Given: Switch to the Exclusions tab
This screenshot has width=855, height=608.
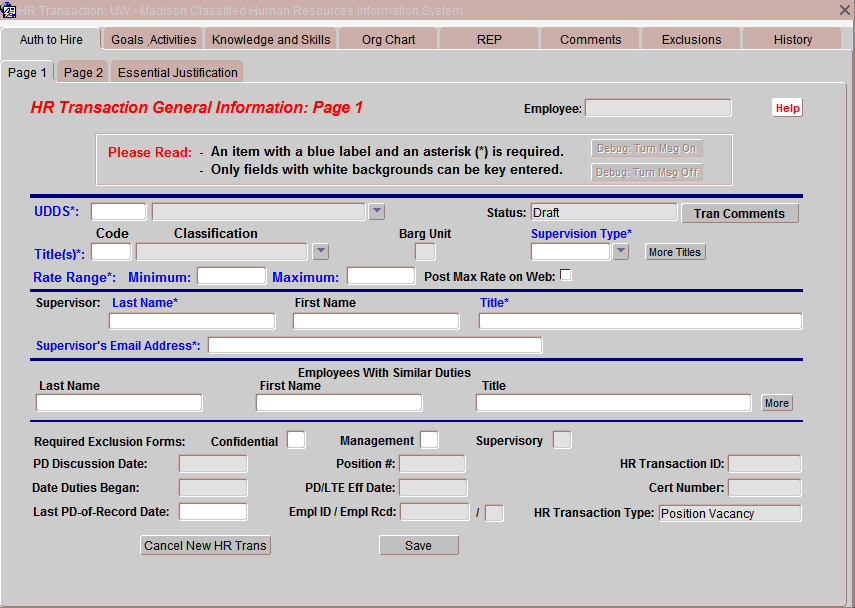Looking at the screenshot, I should (691, 40).
